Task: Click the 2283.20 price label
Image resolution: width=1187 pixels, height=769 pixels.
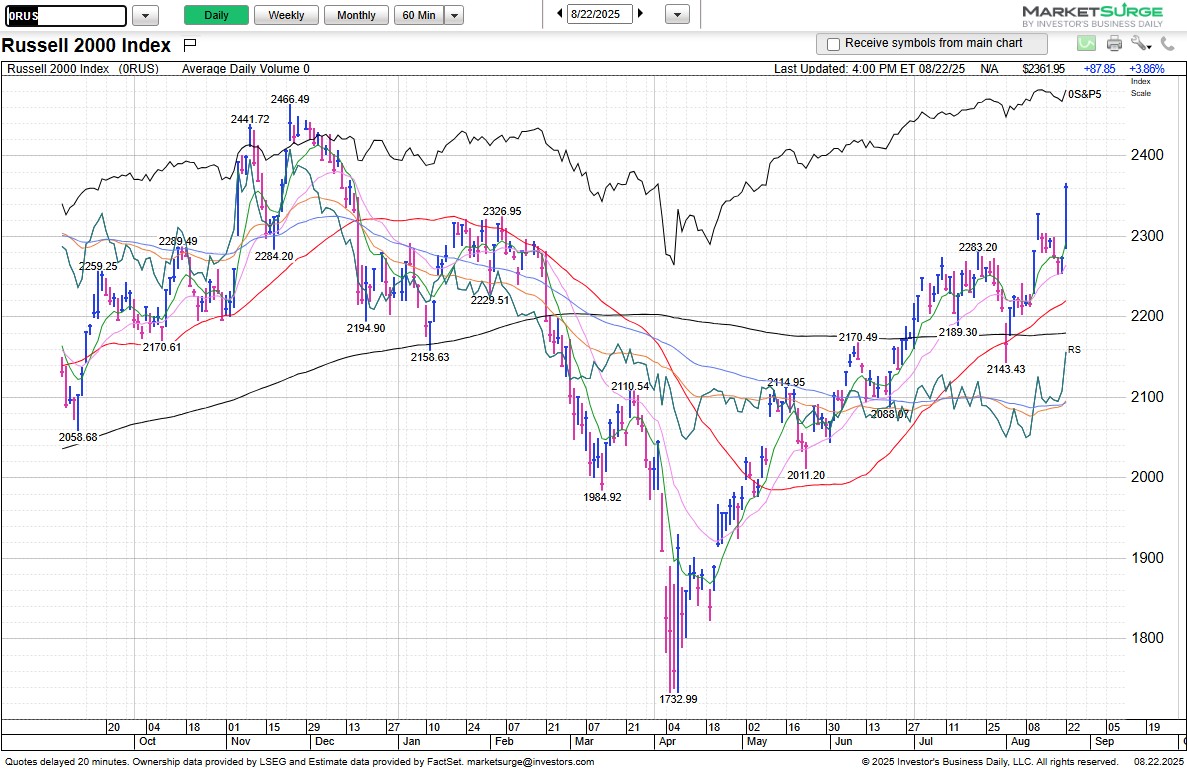Action: coord(977,247)
